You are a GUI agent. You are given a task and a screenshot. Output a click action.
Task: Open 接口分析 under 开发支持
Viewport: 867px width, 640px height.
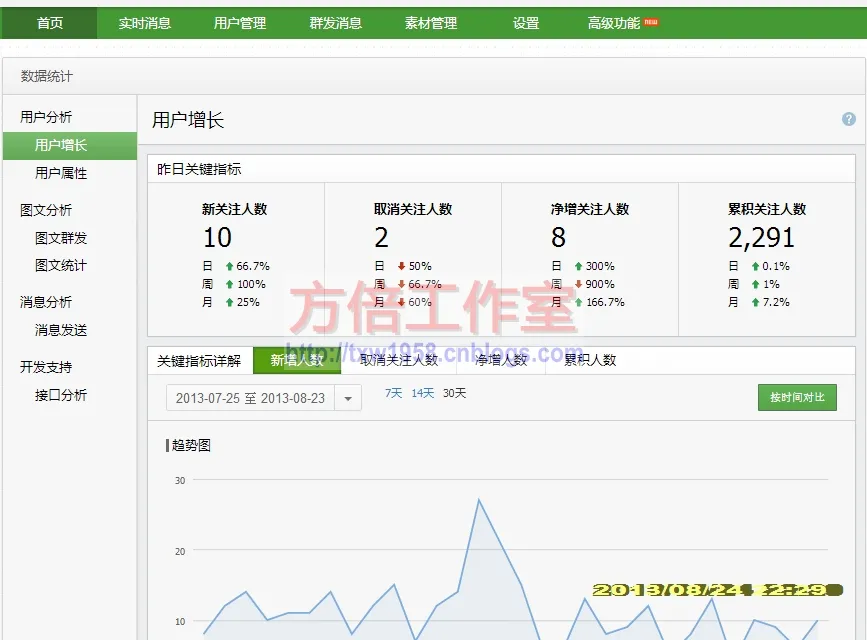[x=61, y=395]
